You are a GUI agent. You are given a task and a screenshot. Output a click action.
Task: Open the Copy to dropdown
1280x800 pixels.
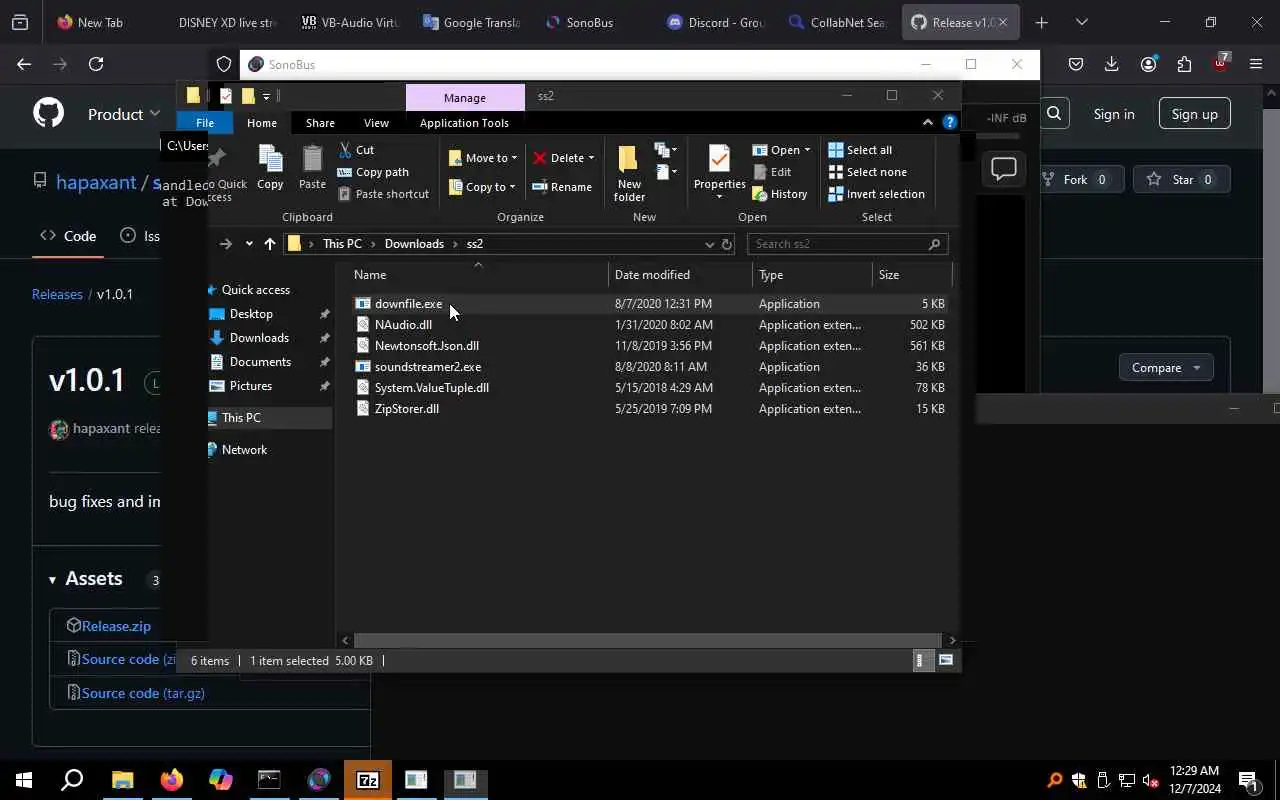483,187
